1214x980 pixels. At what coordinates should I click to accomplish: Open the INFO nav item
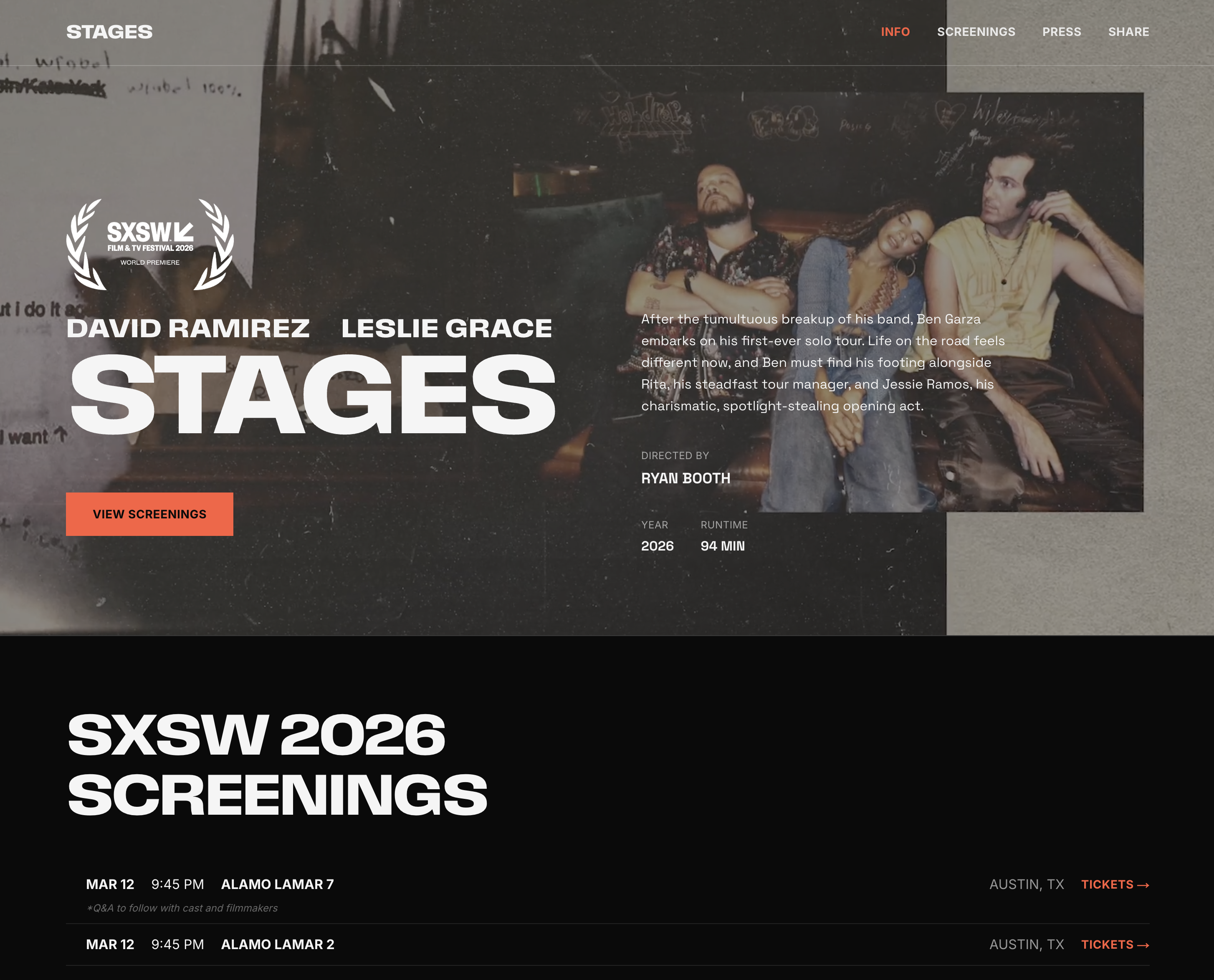click(x=895, y=32)
